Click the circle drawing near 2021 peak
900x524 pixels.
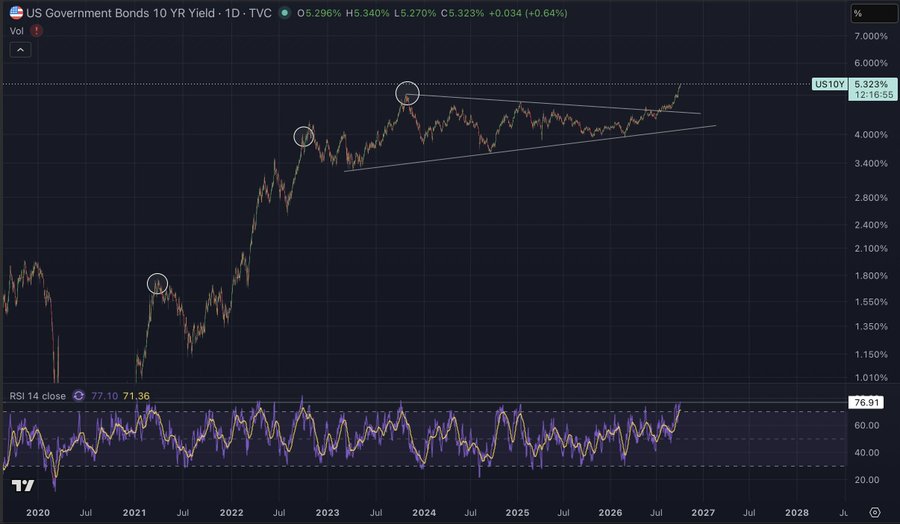157,284
